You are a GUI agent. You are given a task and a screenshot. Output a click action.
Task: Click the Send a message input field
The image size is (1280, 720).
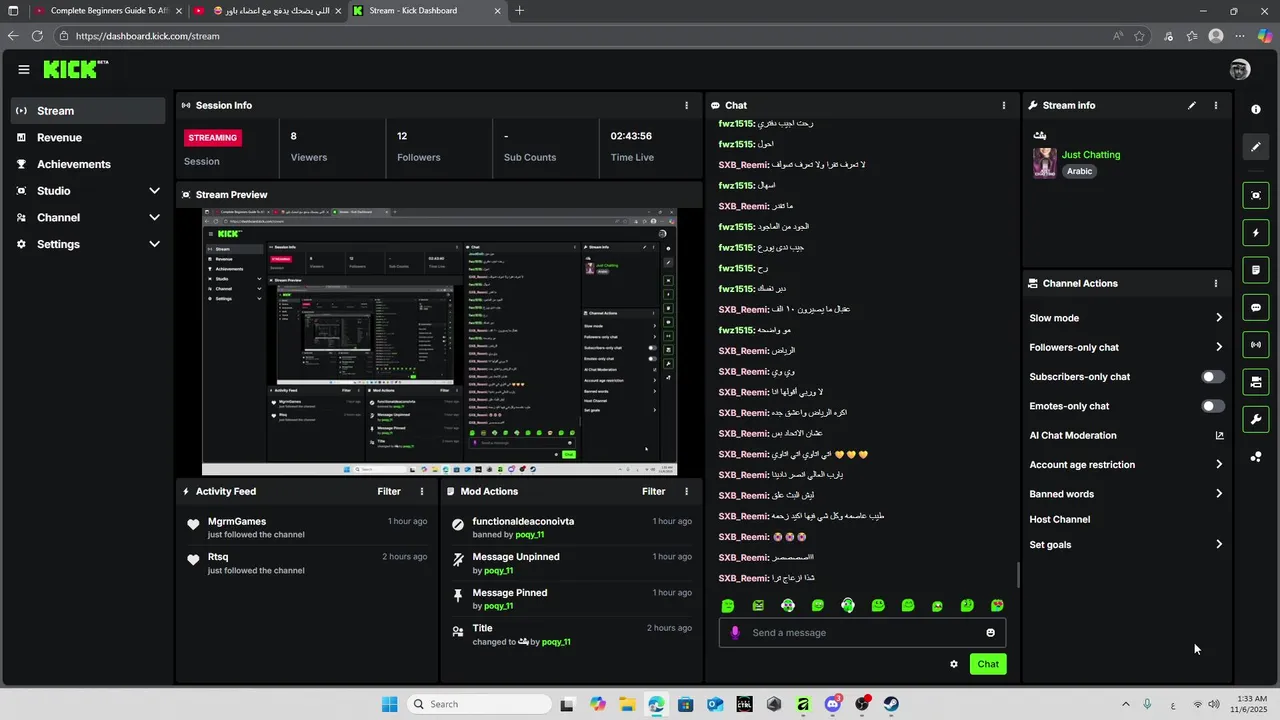(x=862, y=633)
